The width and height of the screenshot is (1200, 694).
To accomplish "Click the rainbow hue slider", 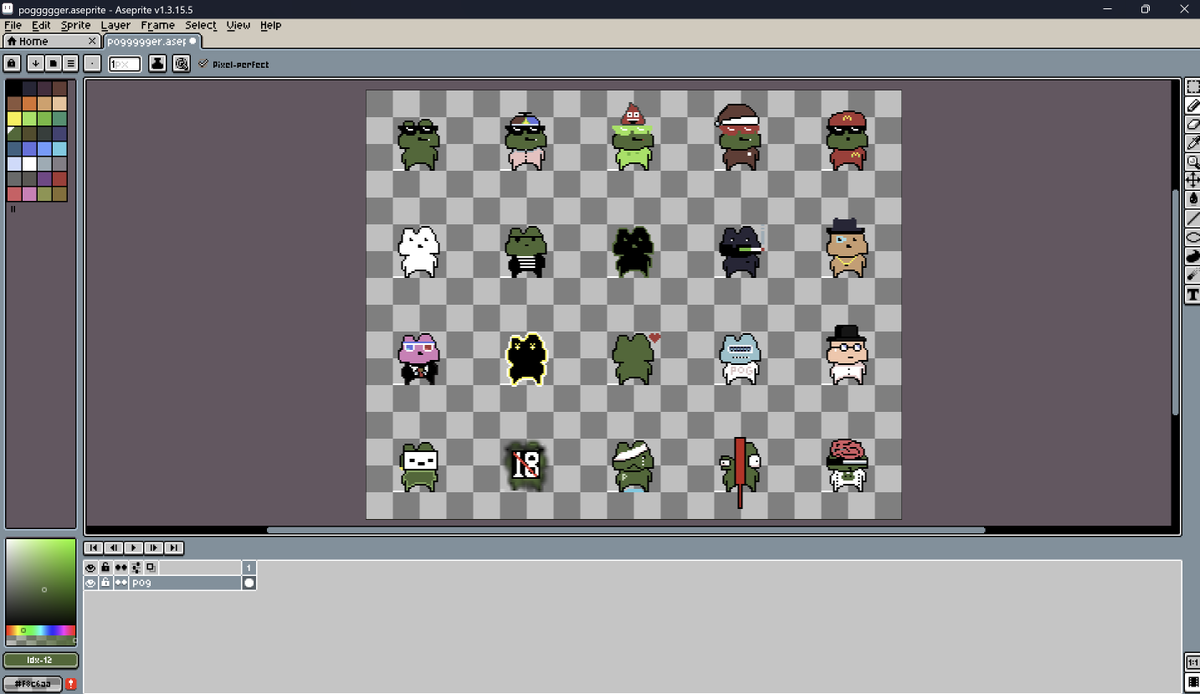I will click(x=41, y=630).
